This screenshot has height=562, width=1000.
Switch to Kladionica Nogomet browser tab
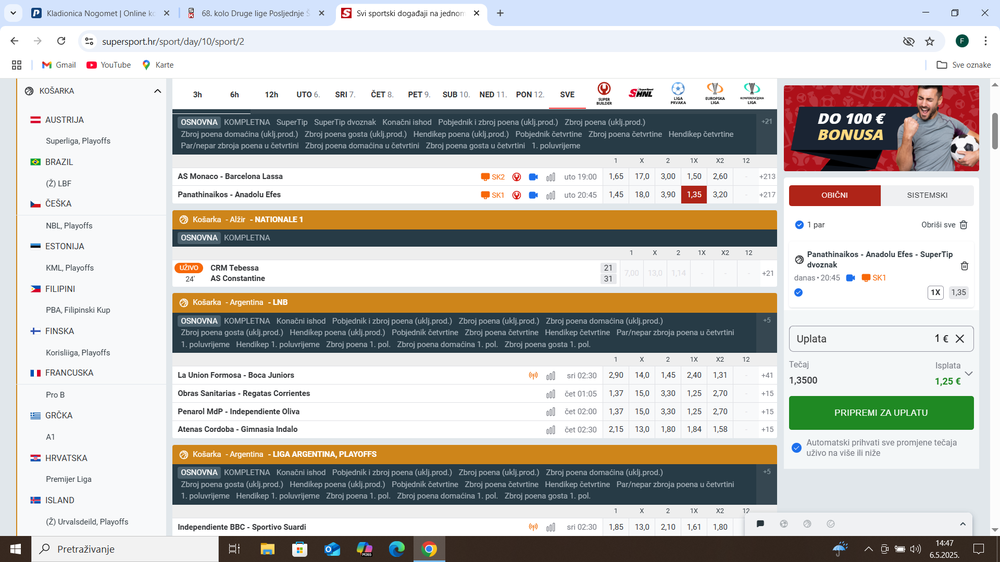[x=100, y=13]
